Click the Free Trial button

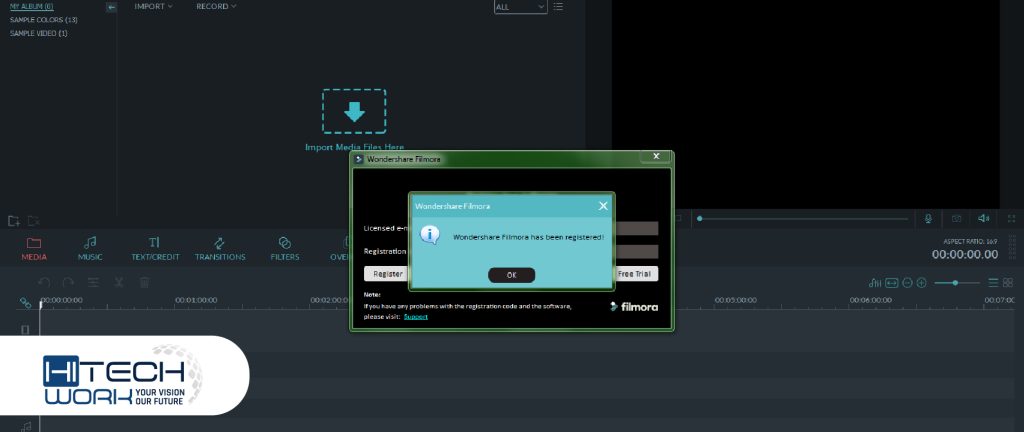[636, 274]
